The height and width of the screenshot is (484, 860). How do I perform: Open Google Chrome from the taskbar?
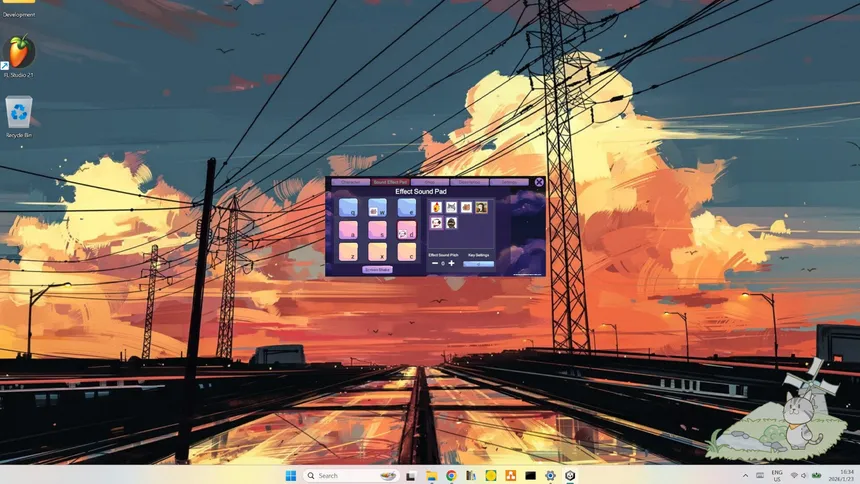coord(451,476)
